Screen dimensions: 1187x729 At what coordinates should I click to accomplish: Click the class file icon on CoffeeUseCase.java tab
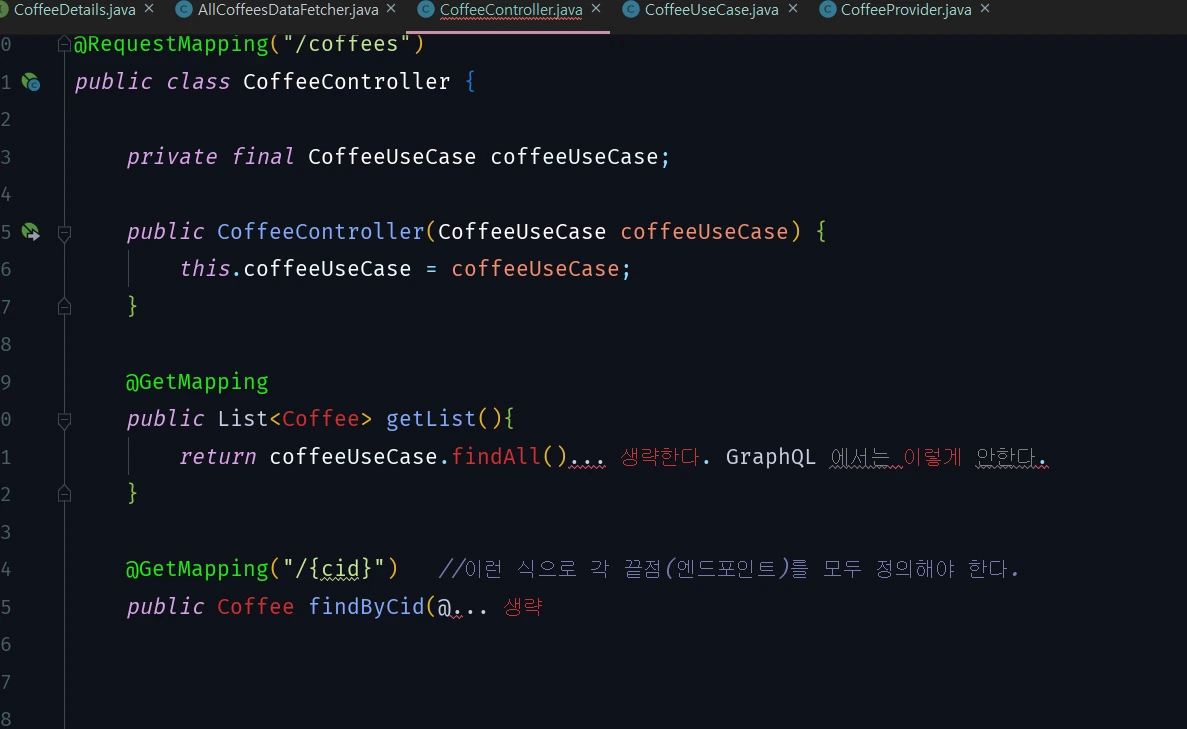[x=631, y=9]
